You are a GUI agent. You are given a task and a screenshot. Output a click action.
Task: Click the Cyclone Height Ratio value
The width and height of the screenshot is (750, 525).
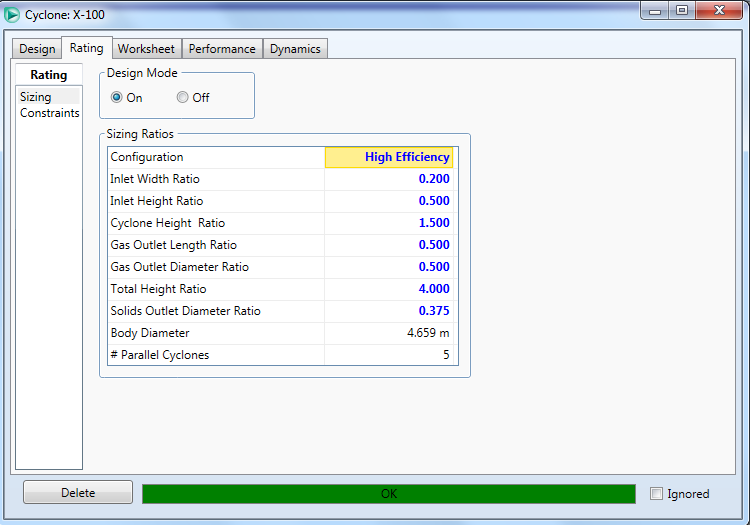(x=390, y=223)
